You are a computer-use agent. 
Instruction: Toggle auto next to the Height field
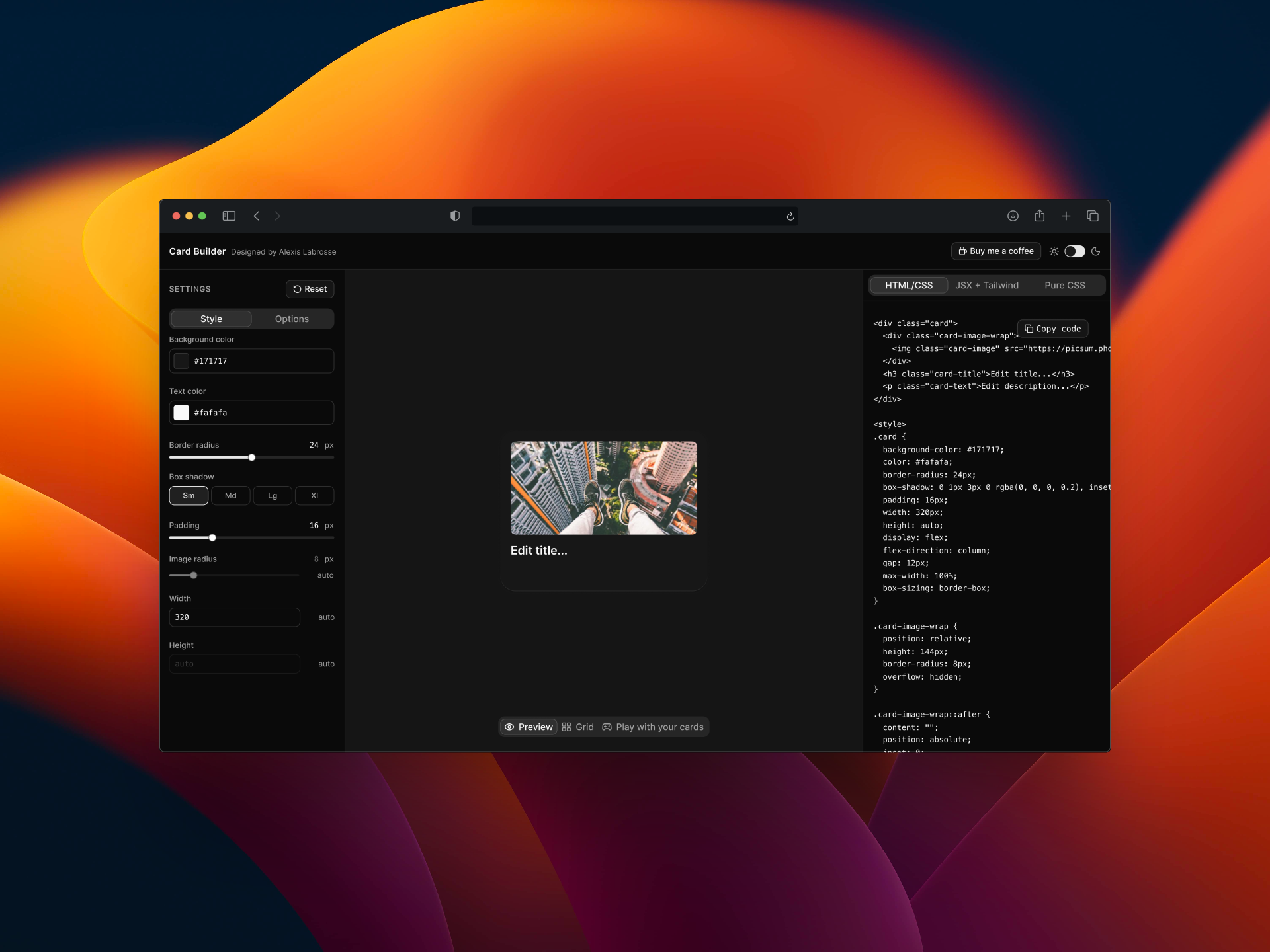[327, 664]
